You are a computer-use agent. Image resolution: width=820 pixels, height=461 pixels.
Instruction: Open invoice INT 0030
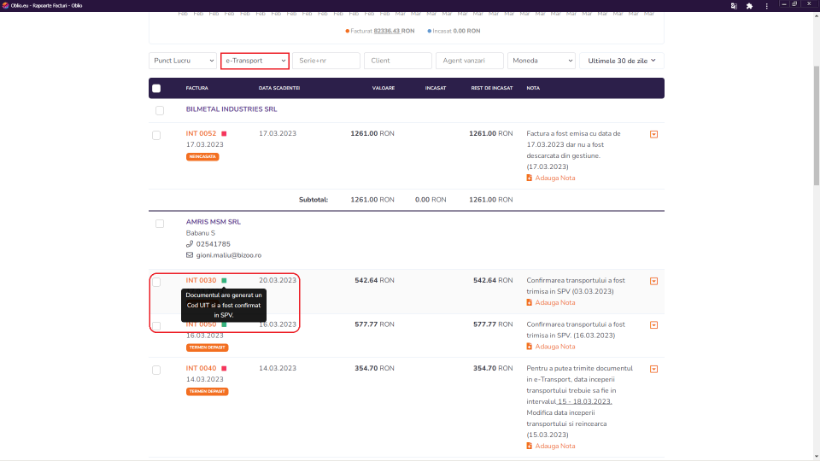pos(201,281)
